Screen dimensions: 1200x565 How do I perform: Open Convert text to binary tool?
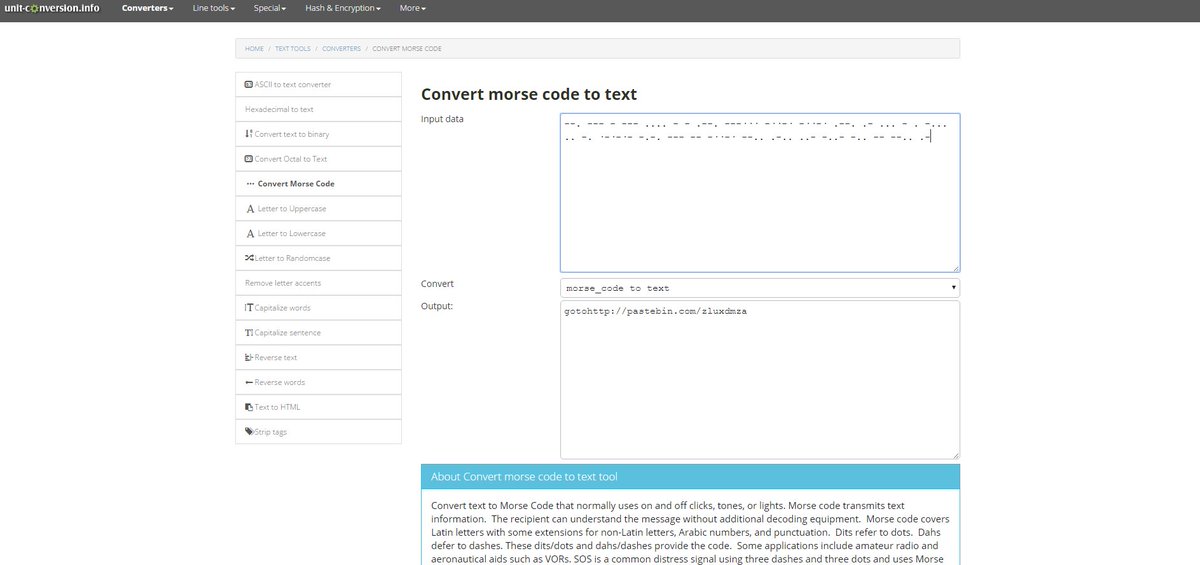tap(318, 134)
